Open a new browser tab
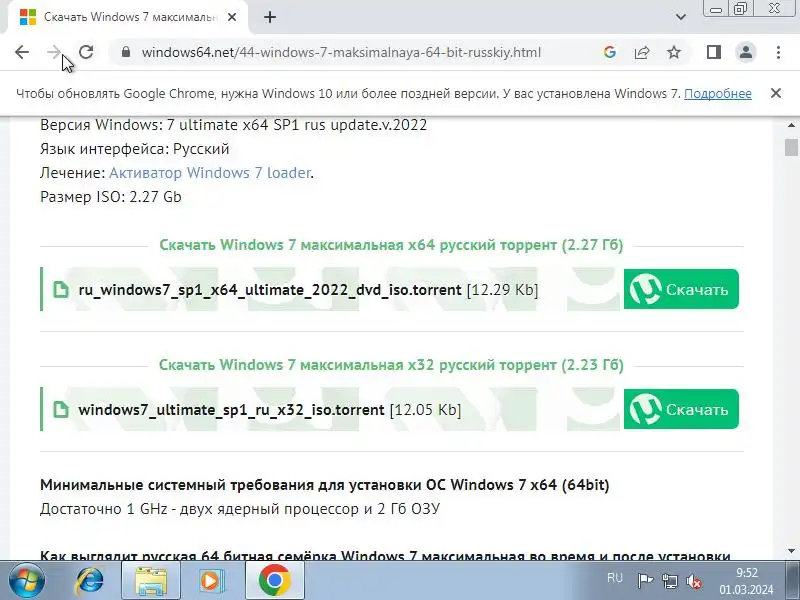The width and height of the screenshot is (800, 600). click(x=270, y=17)
